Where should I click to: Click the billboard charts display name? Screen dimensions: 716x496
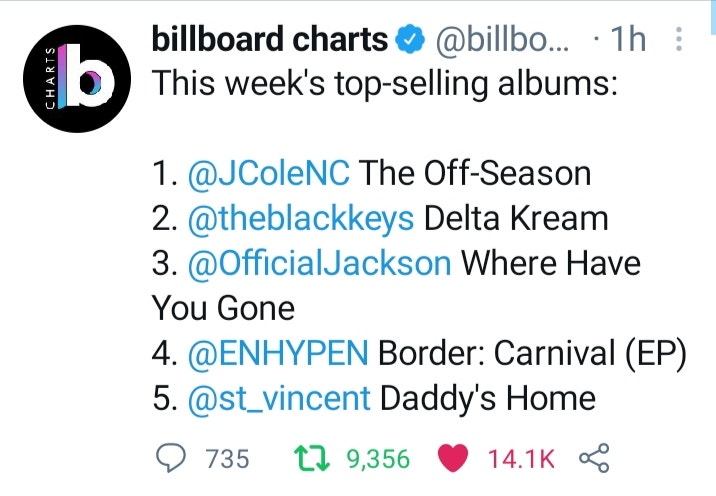point(270,39)
